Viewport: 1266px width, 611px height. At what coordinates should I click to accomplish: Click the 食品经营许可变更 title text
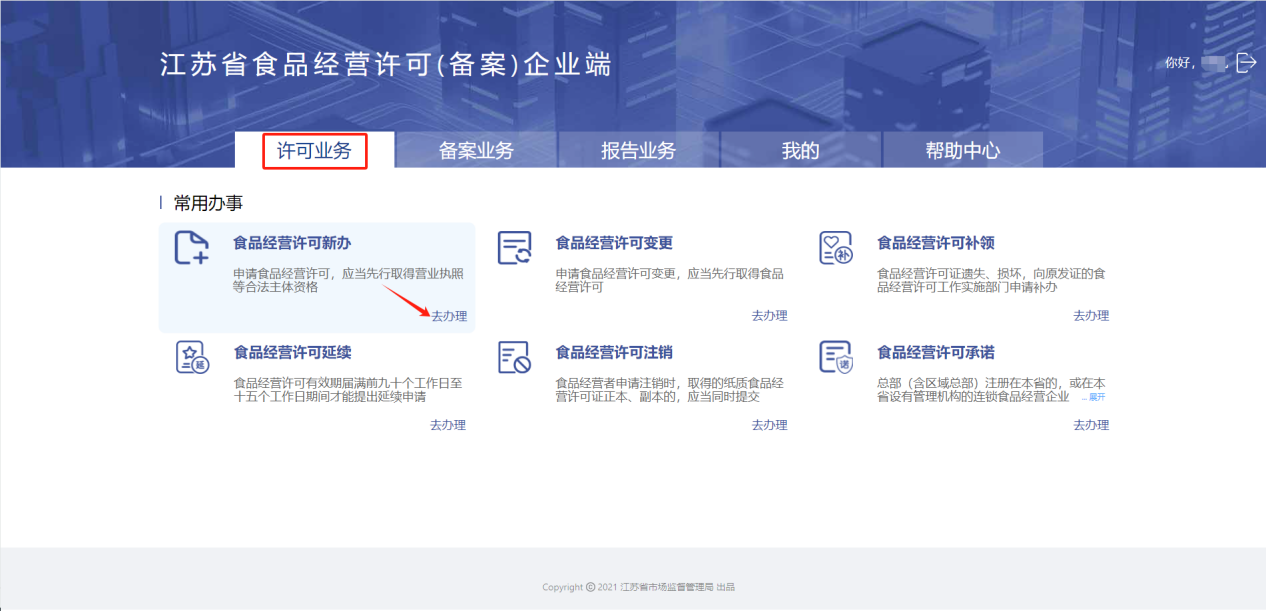(614, 243)
